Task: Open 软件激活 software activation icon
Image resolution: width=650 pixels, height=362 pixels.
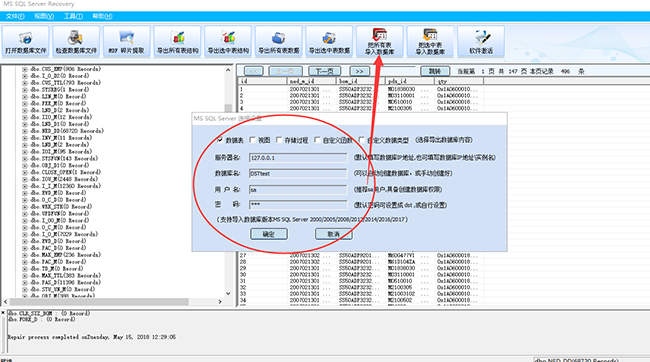Action: (x=481, y=41)
